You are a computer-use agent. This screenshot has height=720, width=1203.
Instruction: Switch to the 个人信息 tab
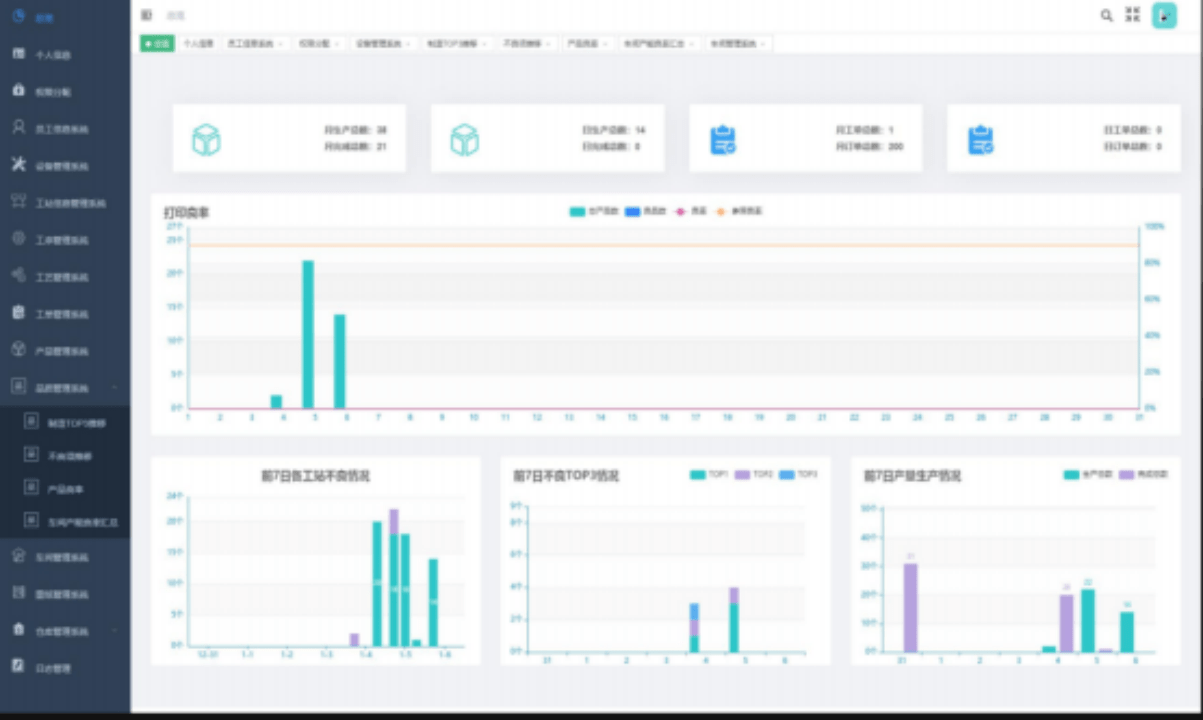click(x=197, y=44)
